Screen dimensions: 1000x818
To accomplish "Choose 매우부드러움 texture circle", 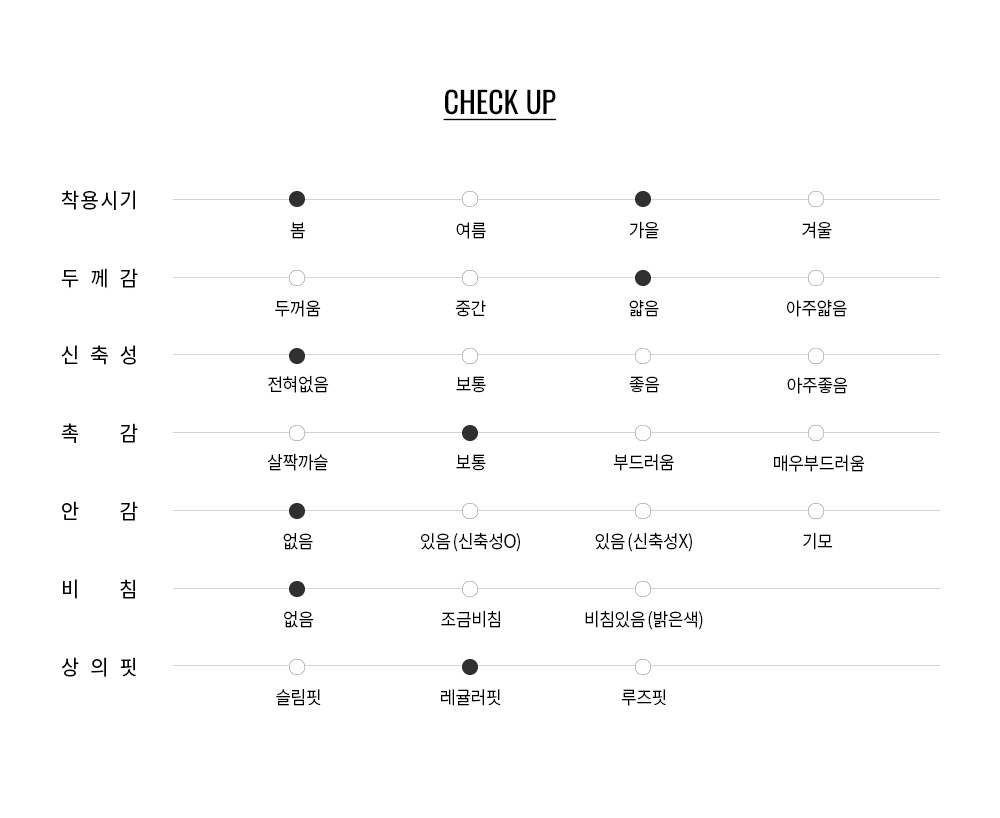I will pyautogui.click(x=816, y=433).
